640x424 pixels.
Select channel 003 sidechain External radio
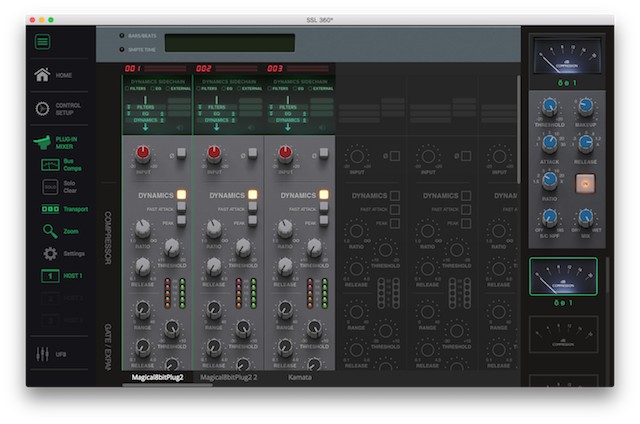click(x=310, y=89)
